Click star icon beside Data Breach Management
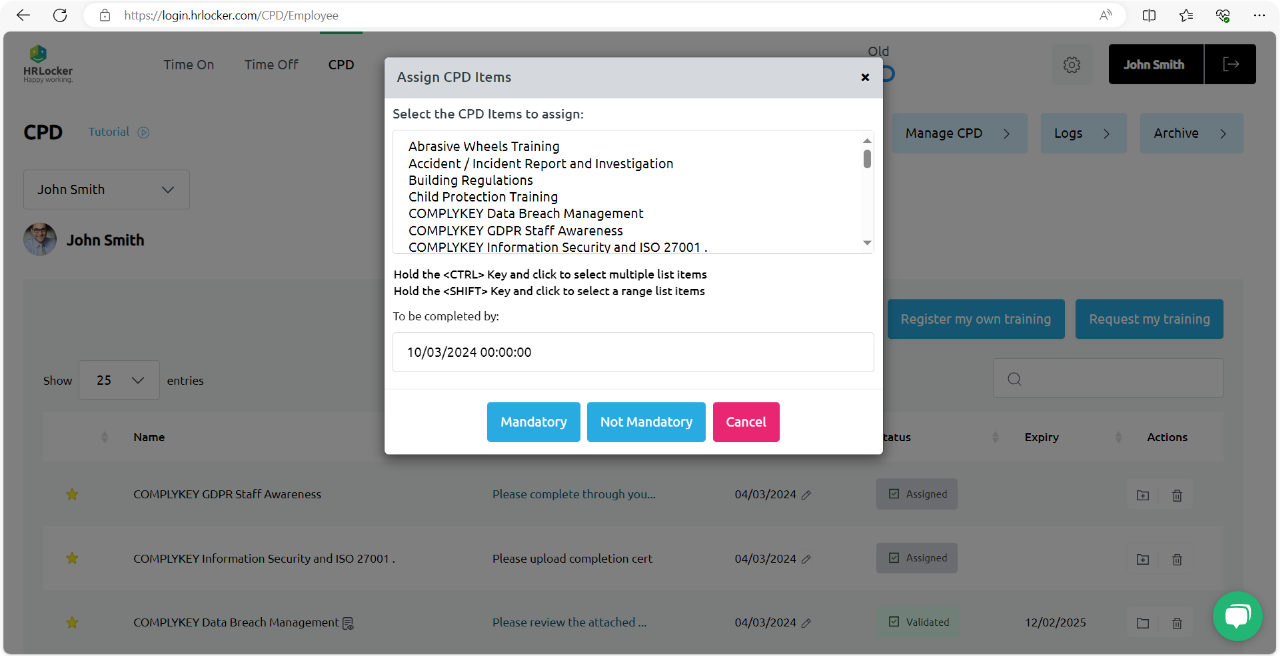The width and height of the screenshot is (1280, 656). 72,623
